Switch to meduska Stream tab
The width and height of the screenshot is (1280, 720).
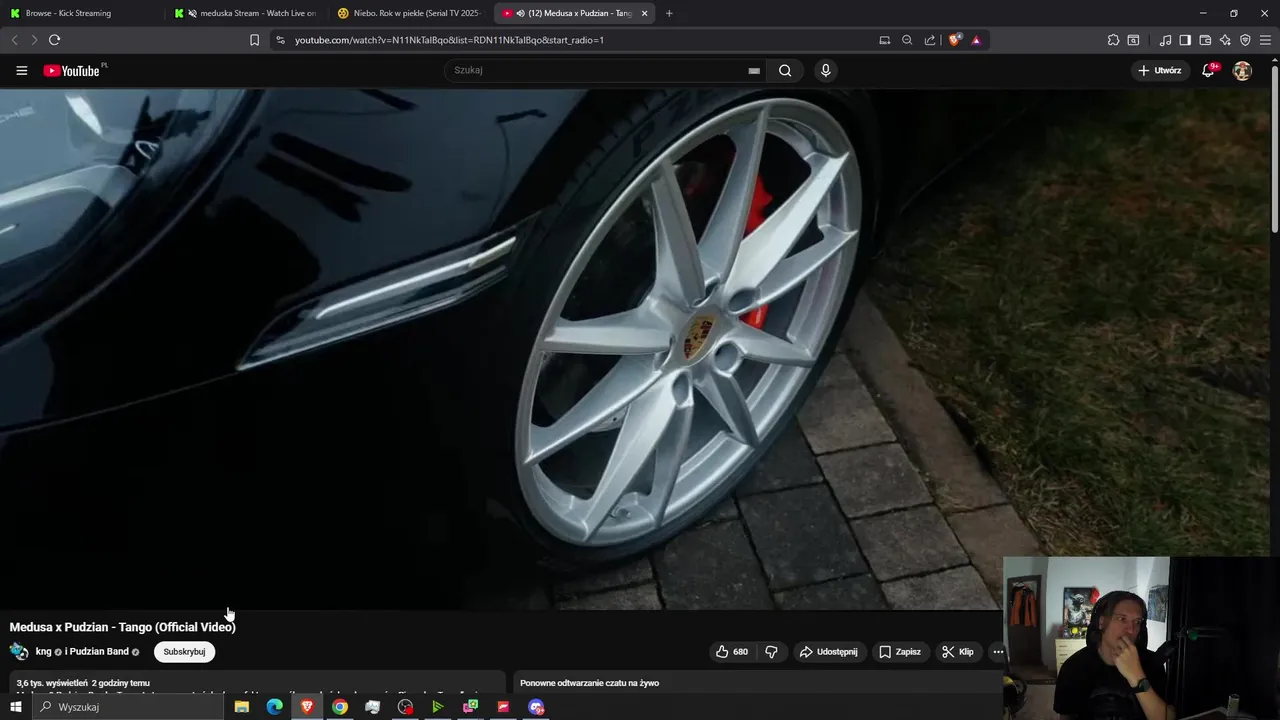(245, 13)
